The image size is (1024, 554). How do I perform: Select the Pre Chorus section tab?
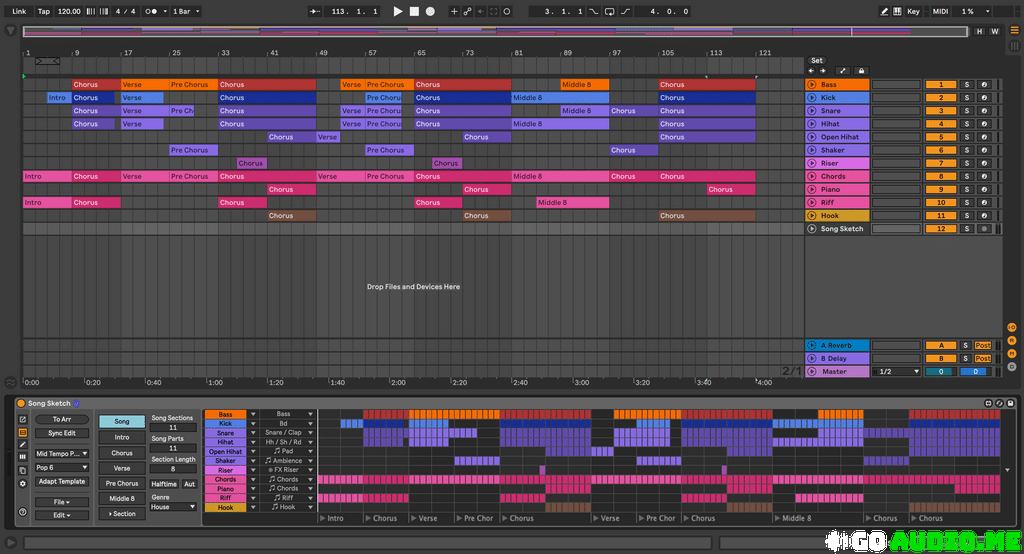pos(121,483)
